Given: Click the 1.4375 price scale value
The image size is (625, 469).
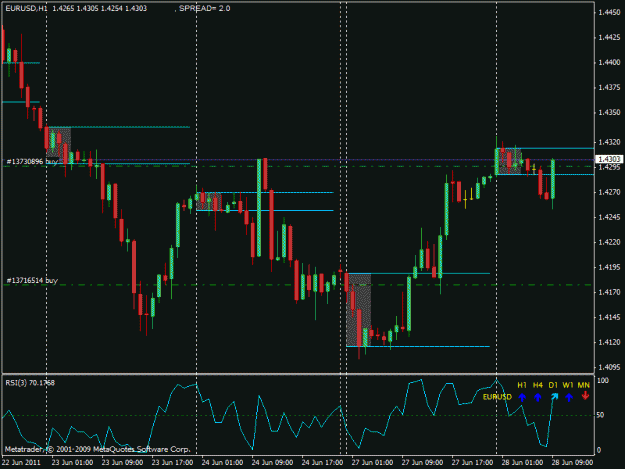Looking at the screenshot, I should (x=609, y=88).
